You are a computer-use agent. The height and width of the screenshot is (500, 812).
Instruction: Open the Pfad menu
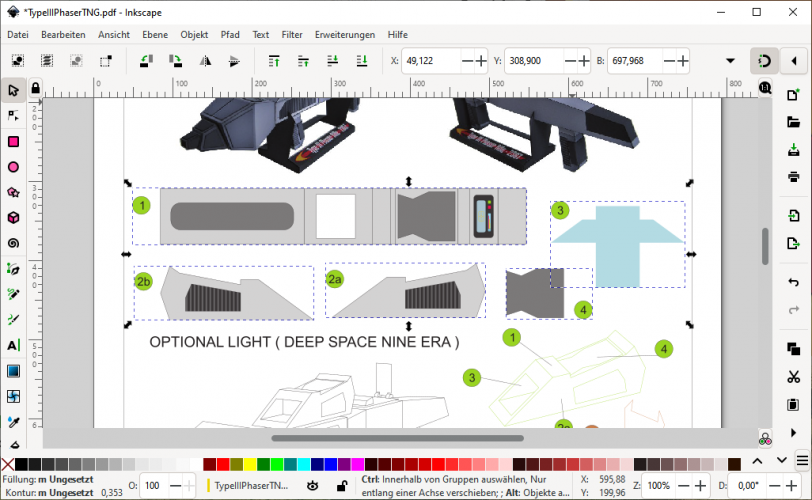tap(230, 35)
